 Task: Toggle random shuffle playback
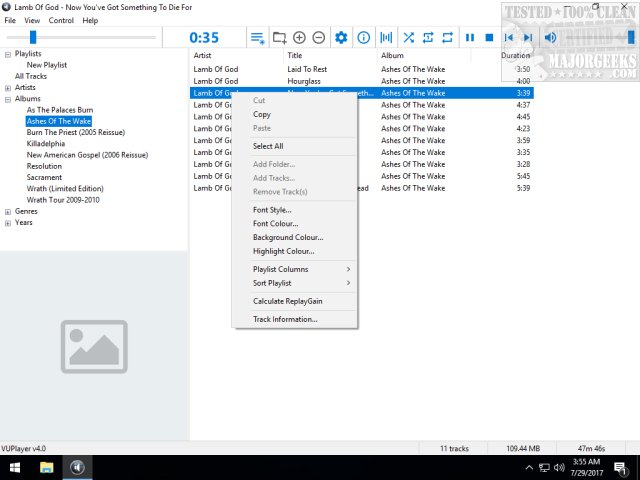408,37
